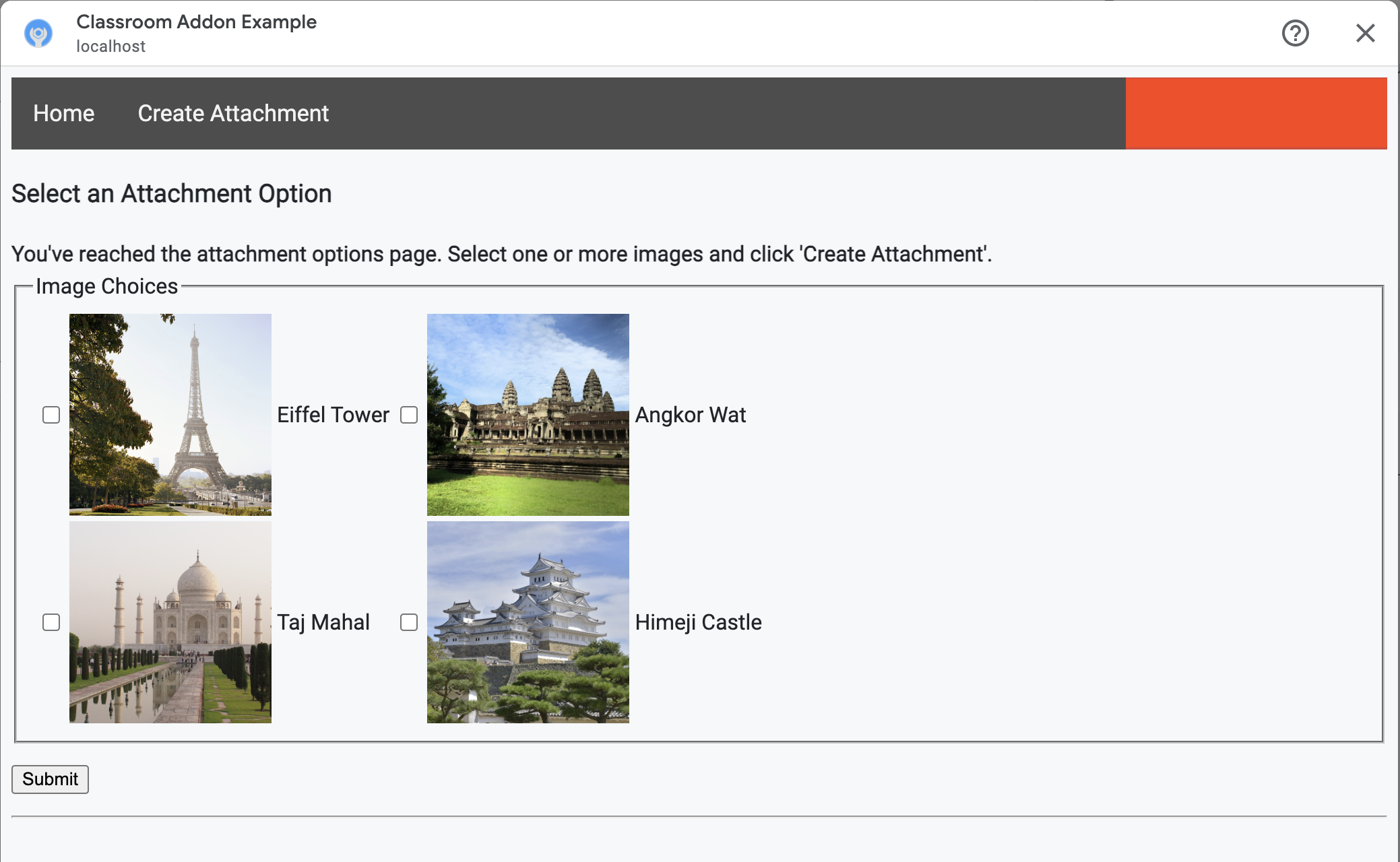Click the red attachment button top right
This screenshot has height=862, width=1400.
[x=1258, y=113]
